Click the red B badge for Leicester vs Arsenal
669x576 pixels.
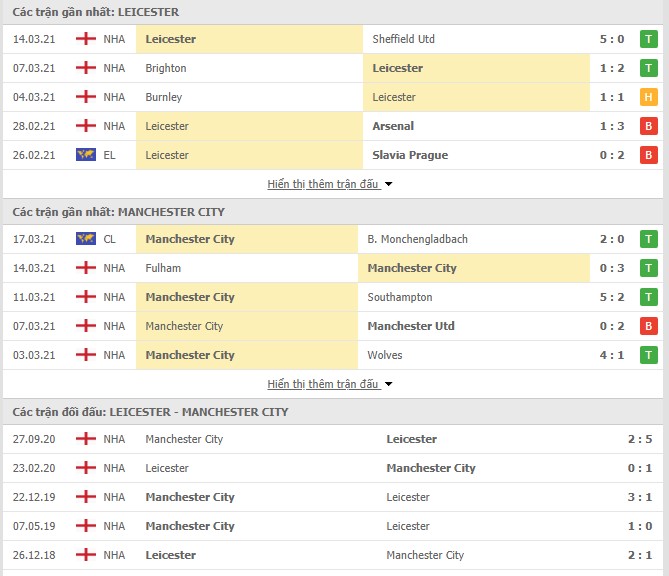pyautogui.click(x=649, y=126)
